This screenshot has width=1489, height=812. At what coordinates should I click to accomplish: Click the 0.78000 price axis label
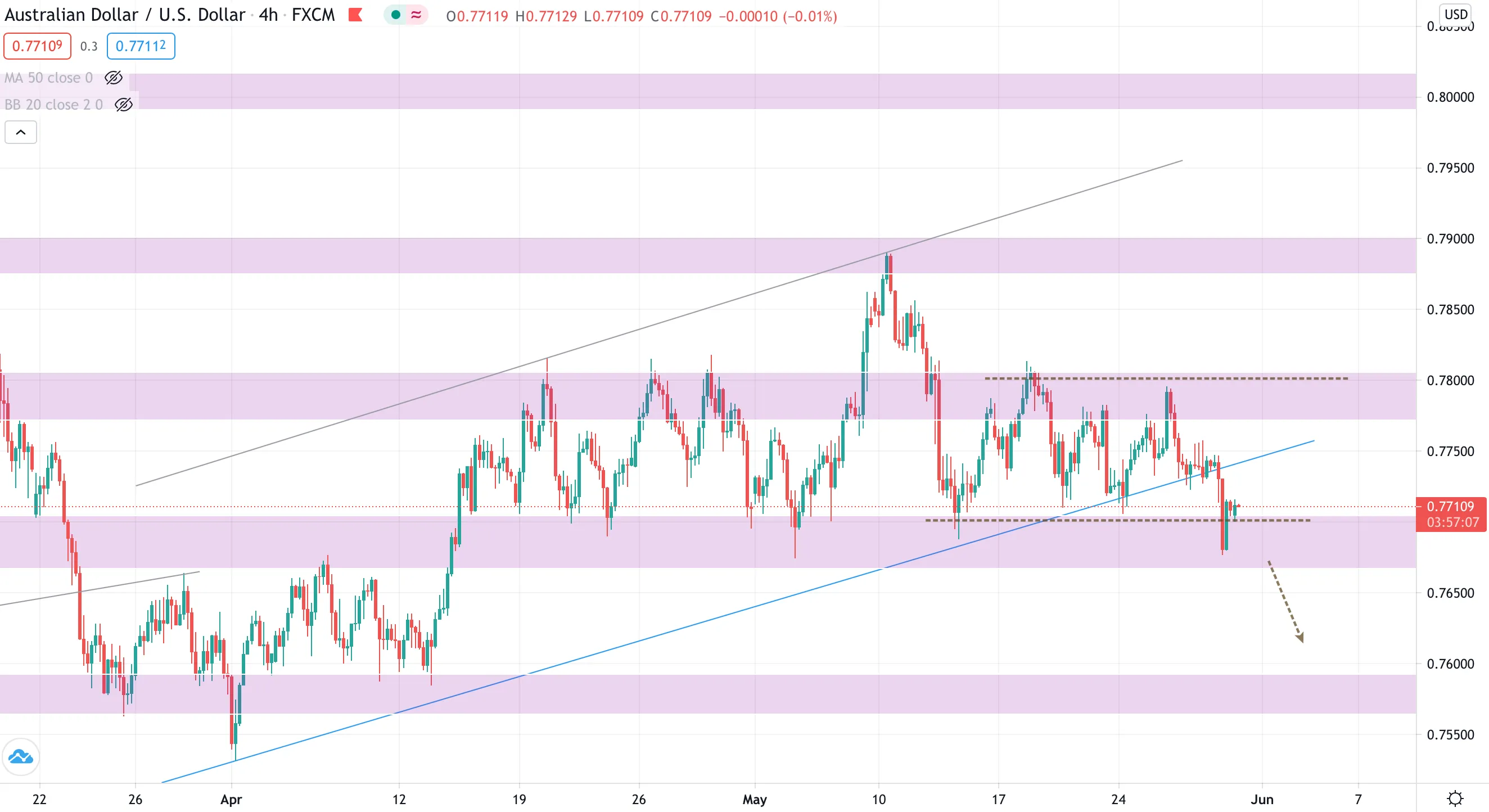click(x=1450, y=380)
